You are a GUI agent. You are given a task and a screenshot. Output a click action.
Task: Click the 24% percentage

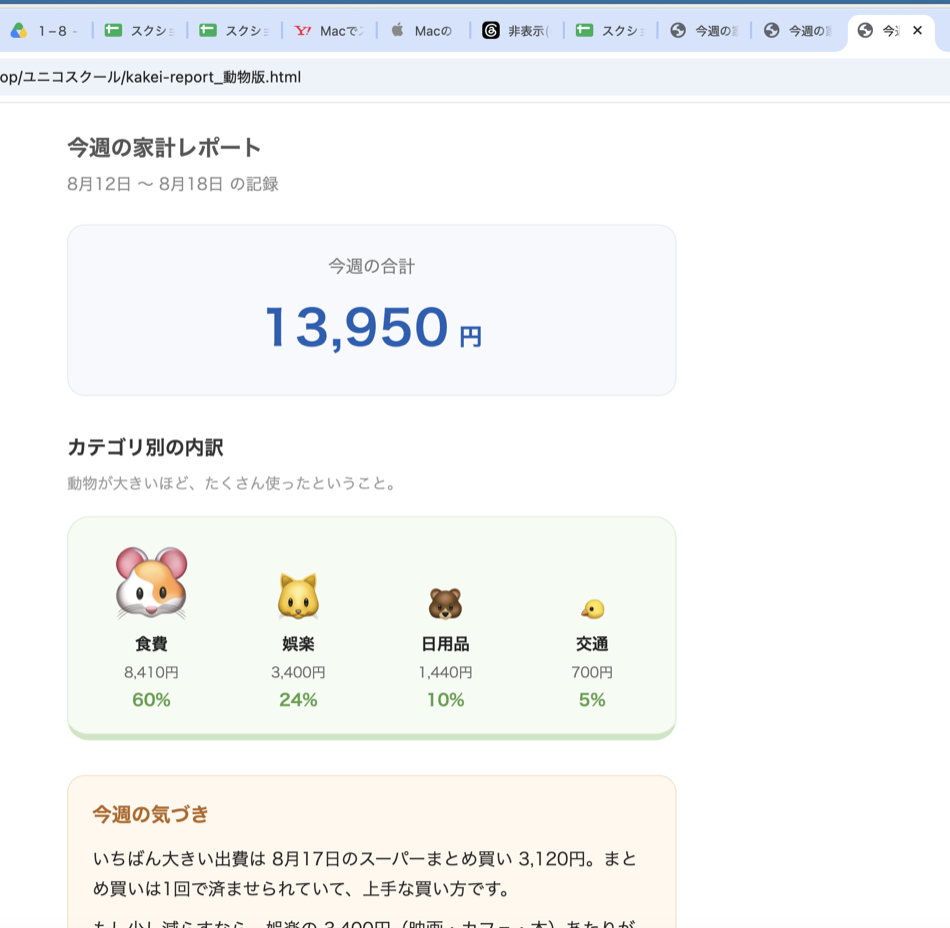click(x=298, y=700)
